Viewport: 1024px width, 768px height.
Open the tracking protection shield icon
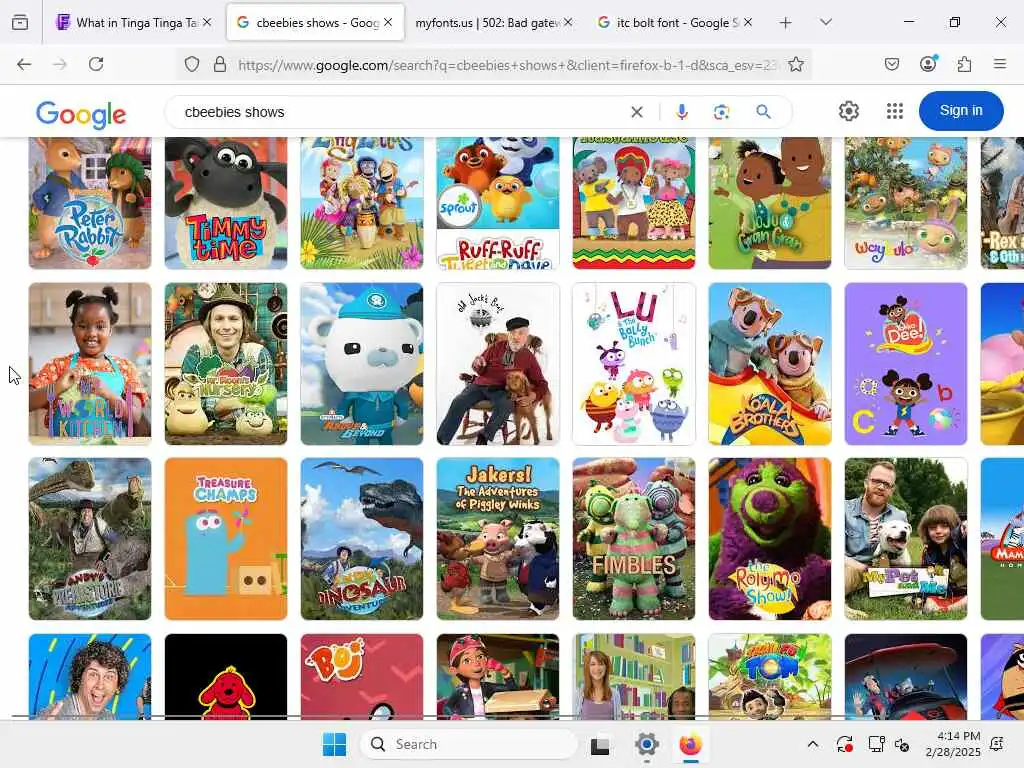[x=191, y=64]
